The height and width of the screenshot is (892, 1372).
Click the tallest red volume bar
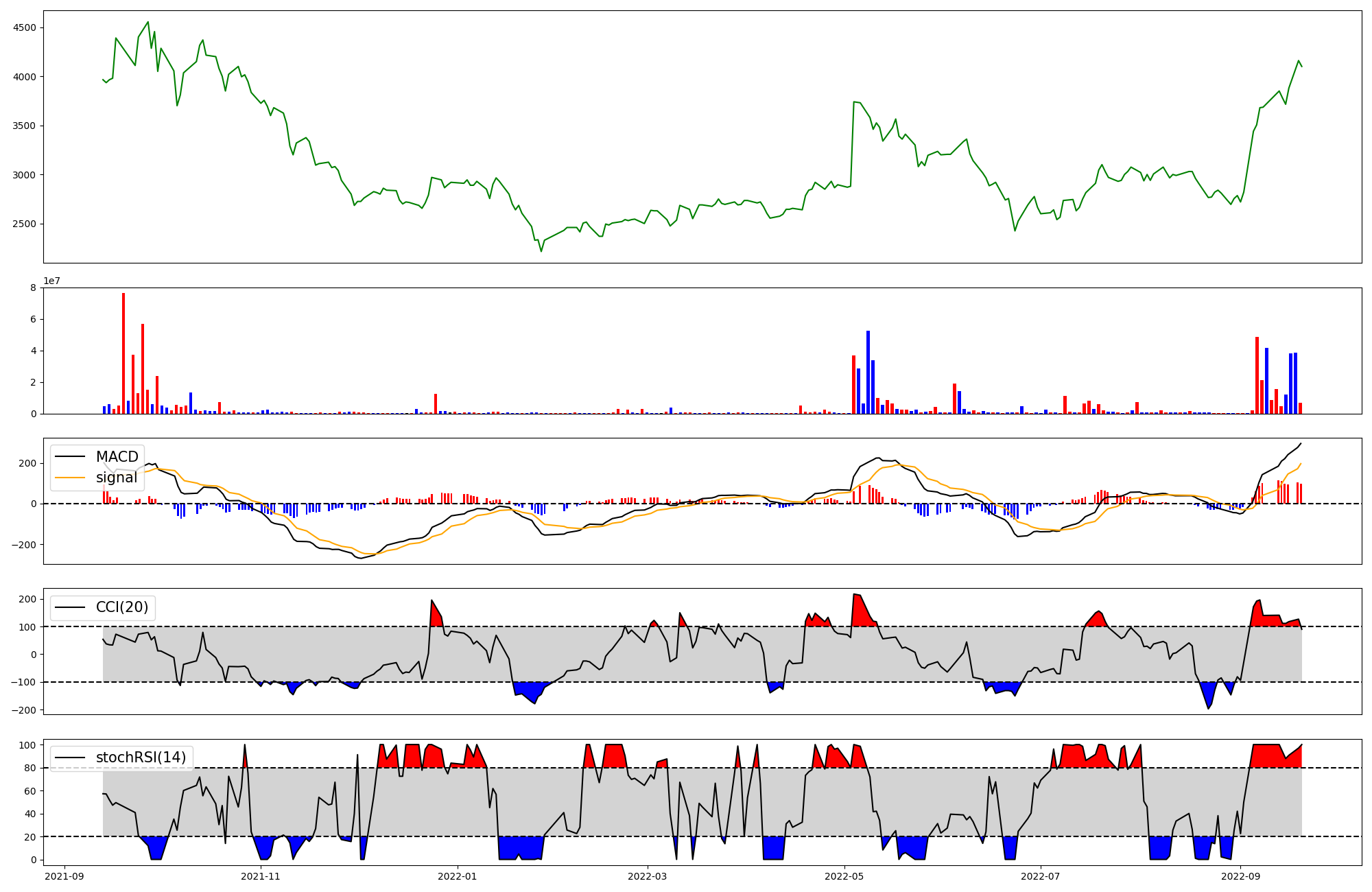pyautogui.click(x=123, y=353)
